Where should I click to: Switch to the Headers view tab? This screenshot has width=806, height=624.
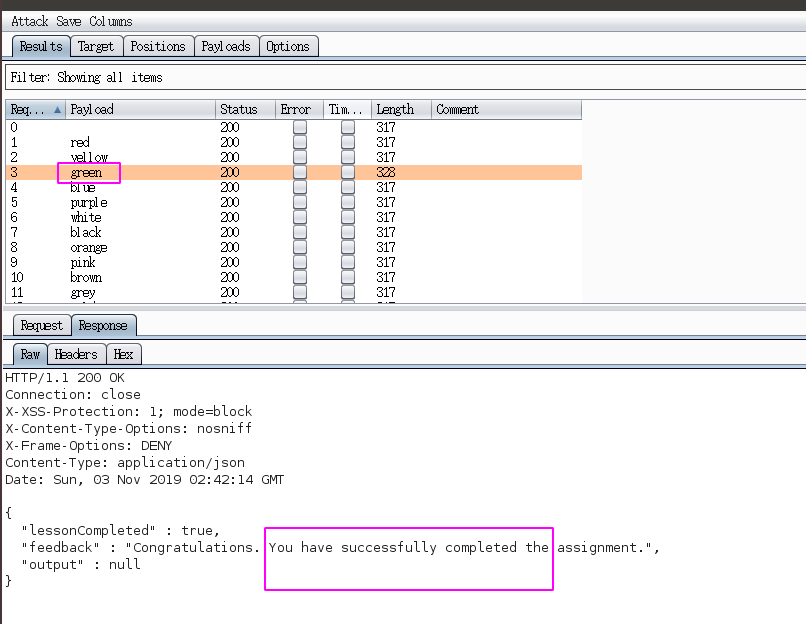pos(76,355)
